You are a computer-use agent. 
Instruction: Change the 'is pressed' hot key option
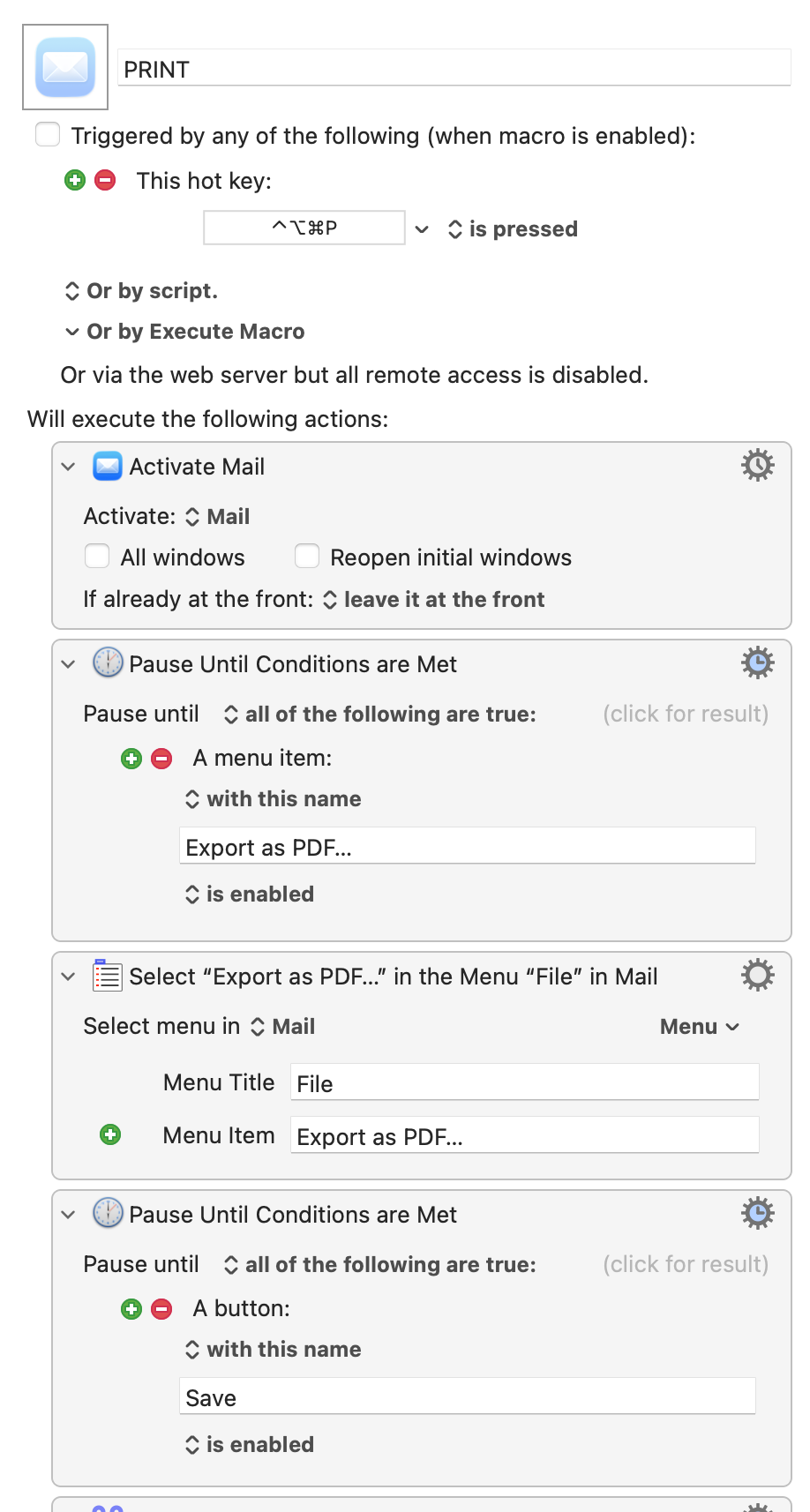(513, 229)
